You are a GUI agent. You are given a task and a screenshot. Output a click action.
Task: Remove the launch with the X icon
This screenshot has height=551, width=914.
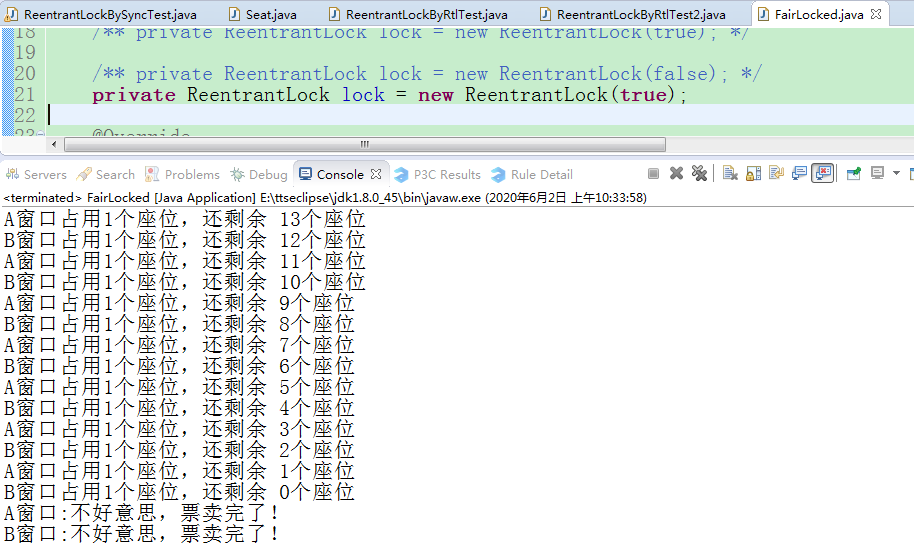[676, 174]
